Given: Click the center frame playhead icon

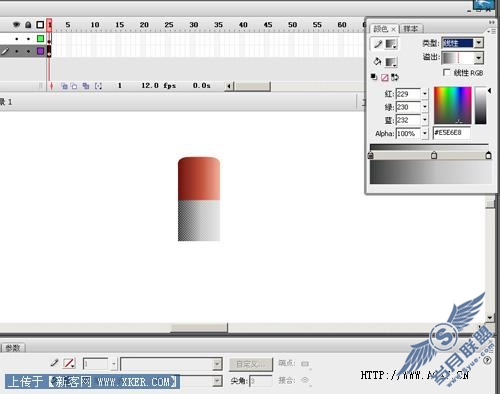Looking at the screenshot, I should click(x=51, y=86).
